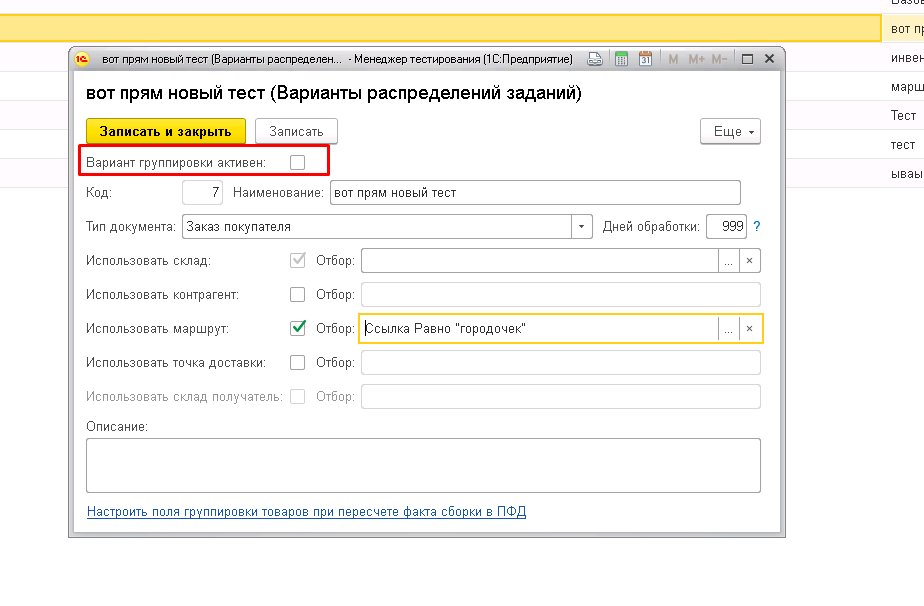This screenshot has width=924, height=606.
Task: Select lowercase 'тест' row in background list
Action: (903, 144)
